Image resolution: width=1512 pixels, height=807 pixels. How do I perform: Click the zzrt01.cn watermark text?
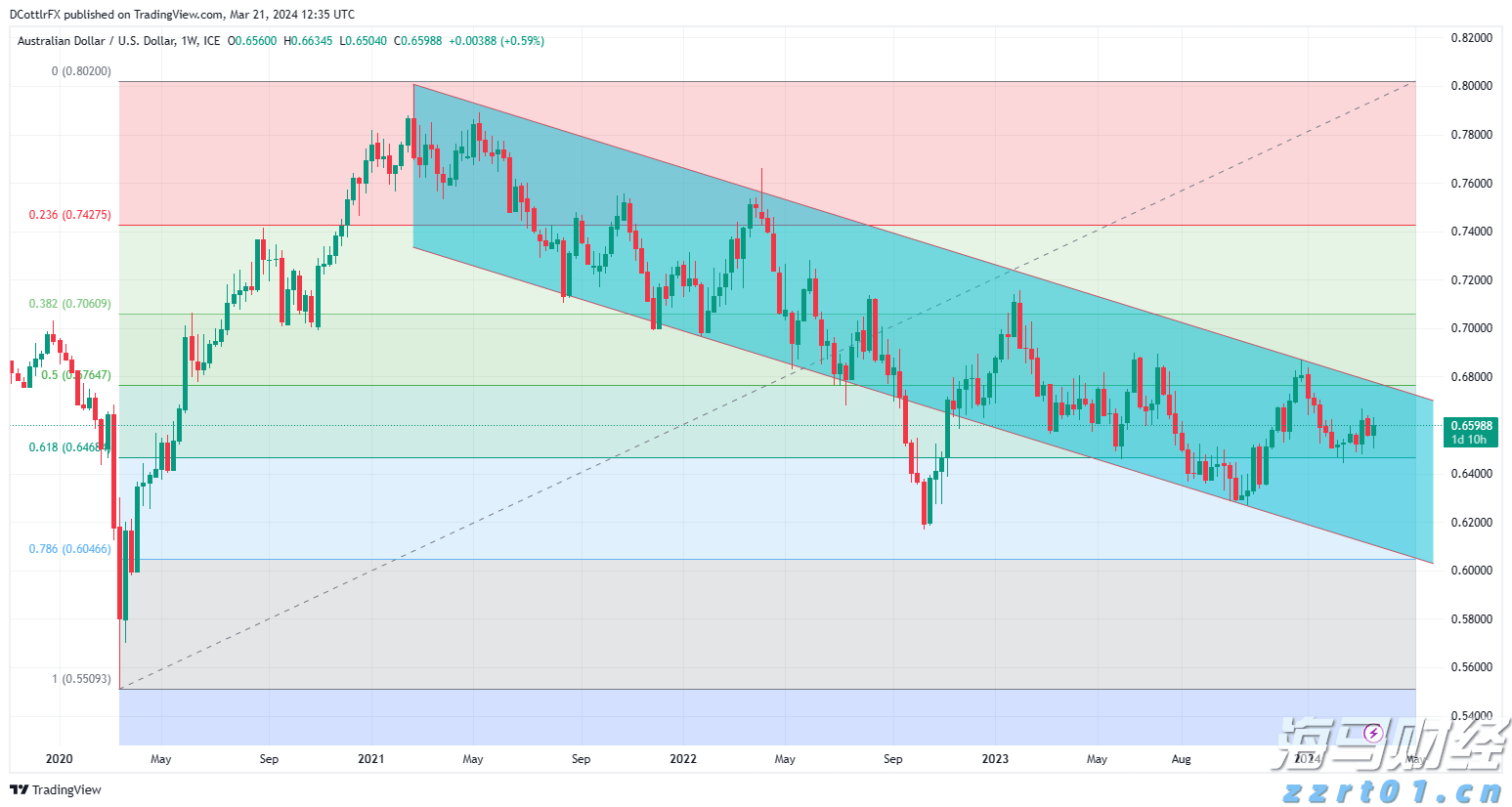(x=1392, y=791)
